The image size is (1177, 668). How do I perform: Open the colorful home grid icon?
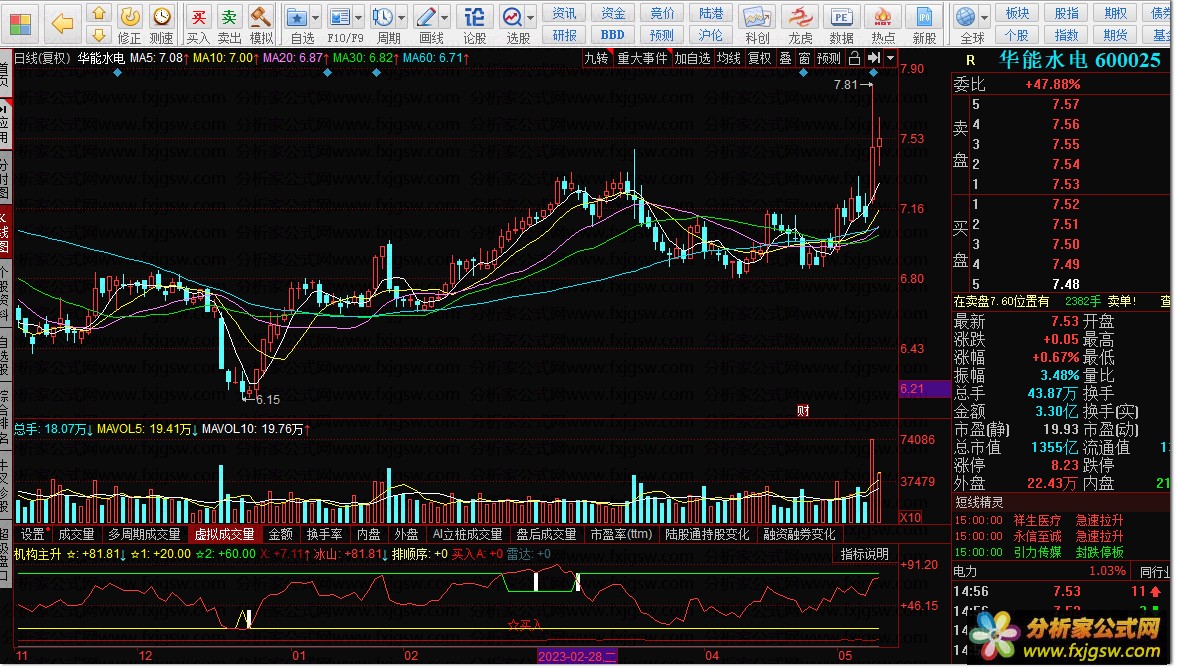21,23
